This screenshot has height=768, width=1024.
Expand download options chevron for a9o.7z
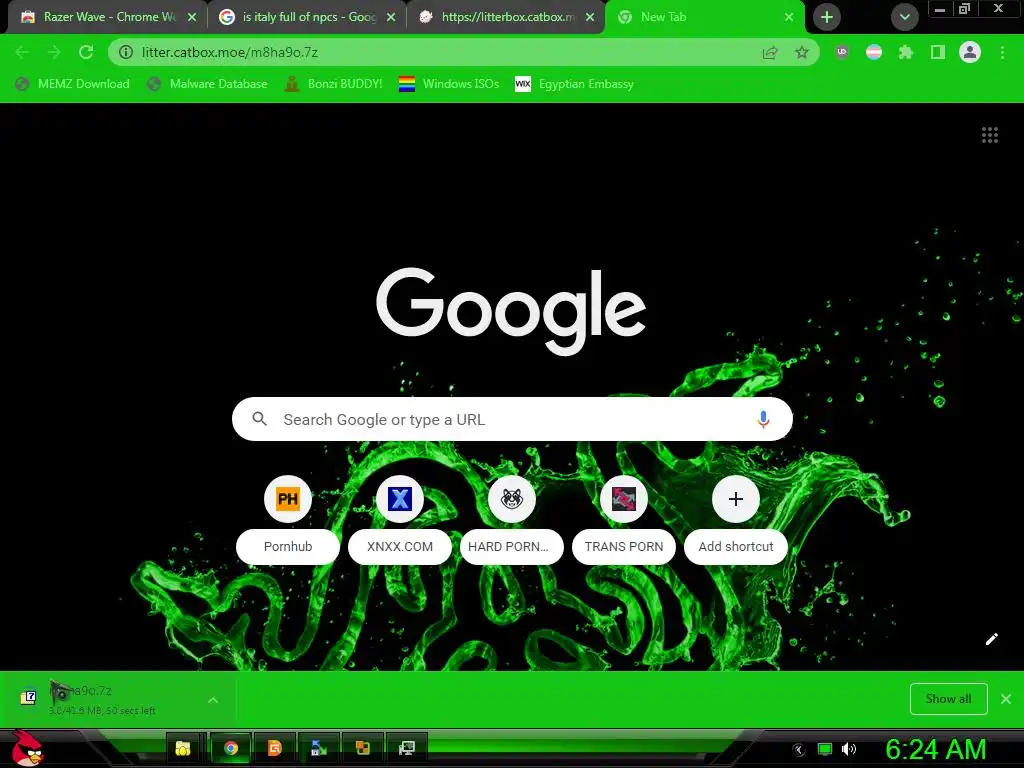pyautogui.click(x=213, y=700)
